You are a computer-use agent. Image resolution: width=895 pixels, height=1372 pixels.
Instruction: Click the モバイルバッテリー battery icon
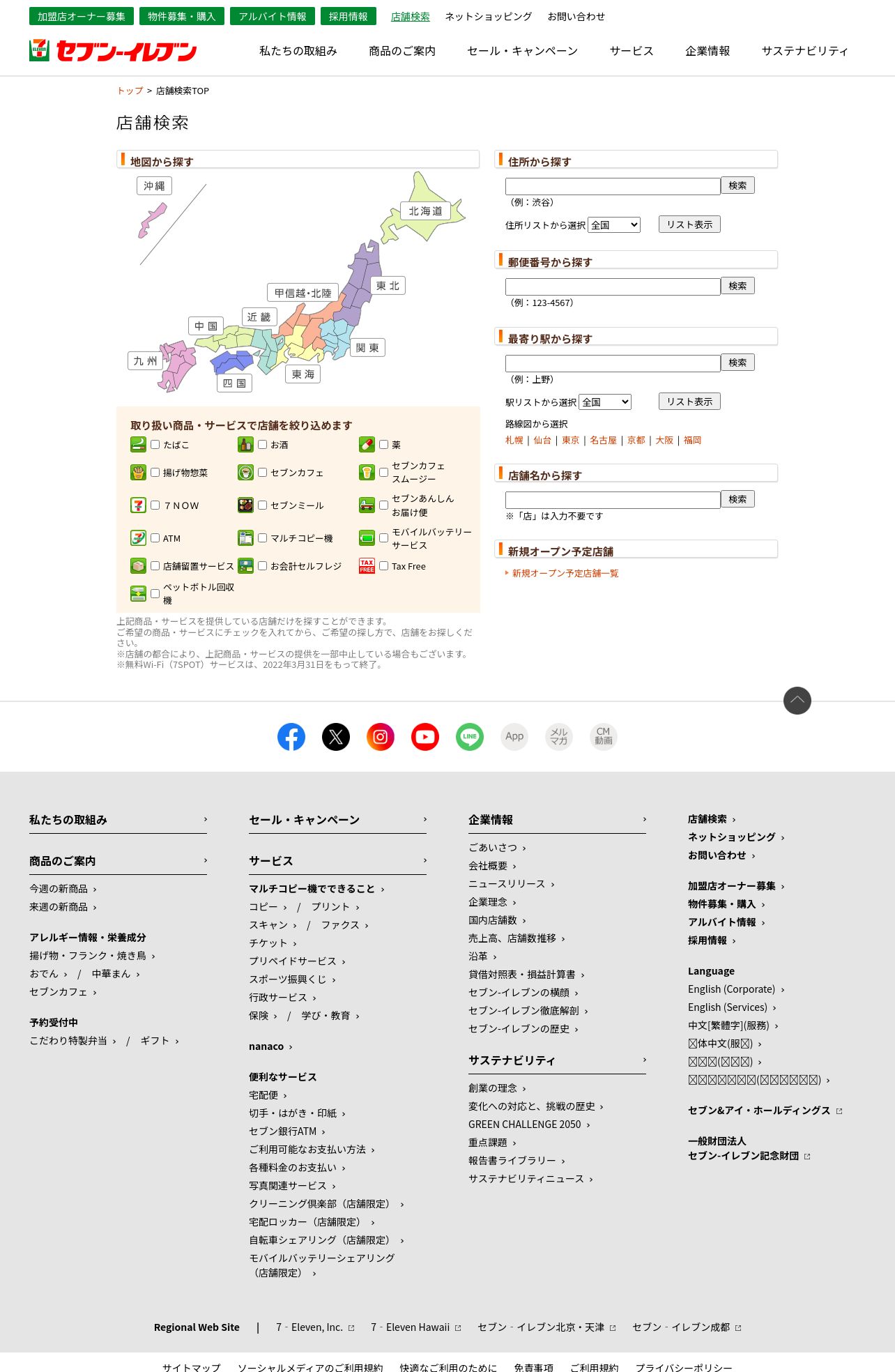click(367, 538)
